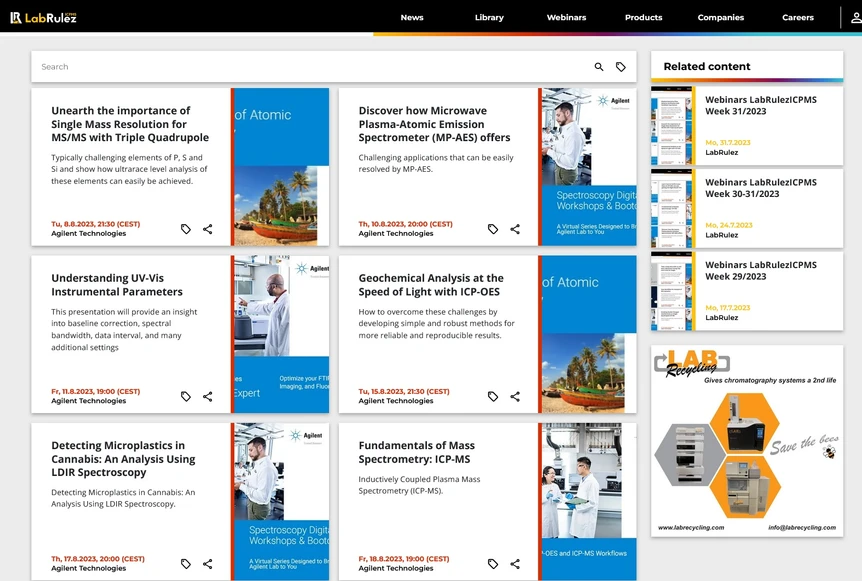Image resolution: width=862 pixels, height=581 pixels.
Task: Open the Library menu
Action: click(489, 18)
